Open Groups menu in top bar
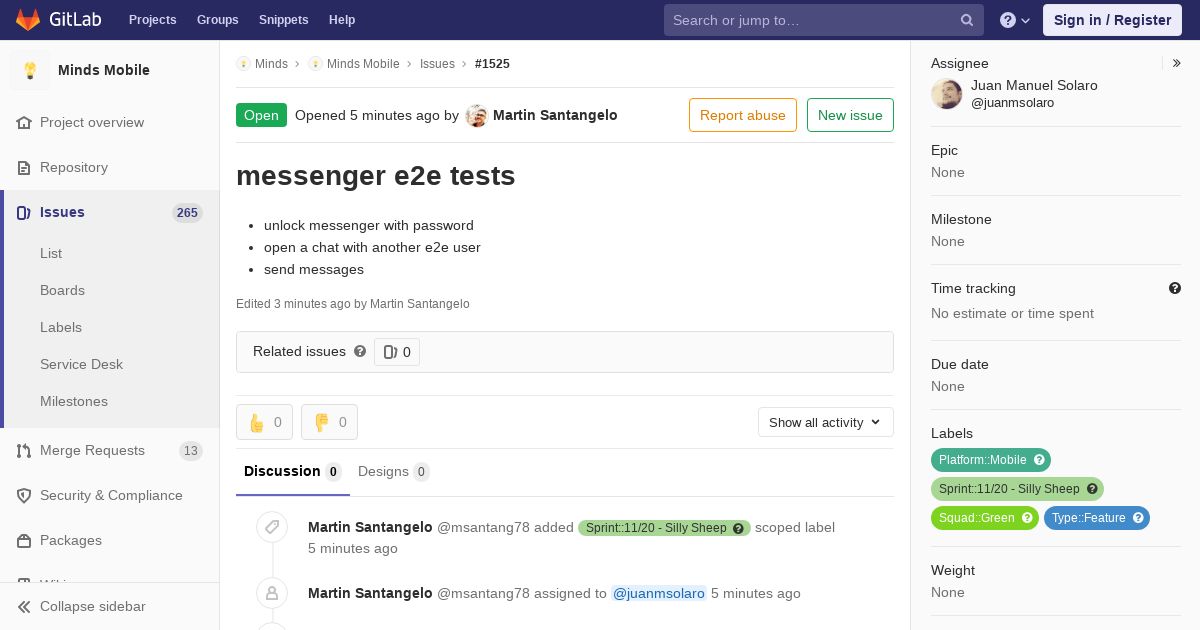This screenshot has width=1200, height=630. tap(217, 20)
